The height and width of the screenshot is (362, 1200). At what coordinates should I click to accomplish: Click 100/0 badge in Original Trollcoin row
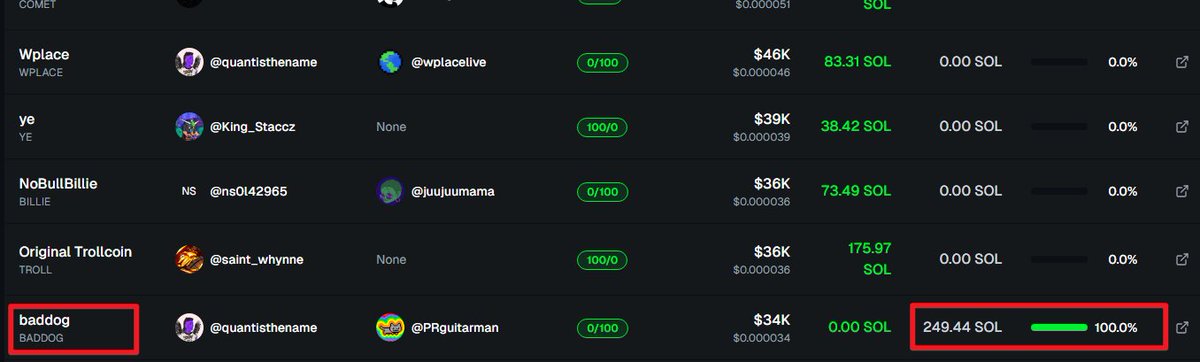tap(602, 260)
